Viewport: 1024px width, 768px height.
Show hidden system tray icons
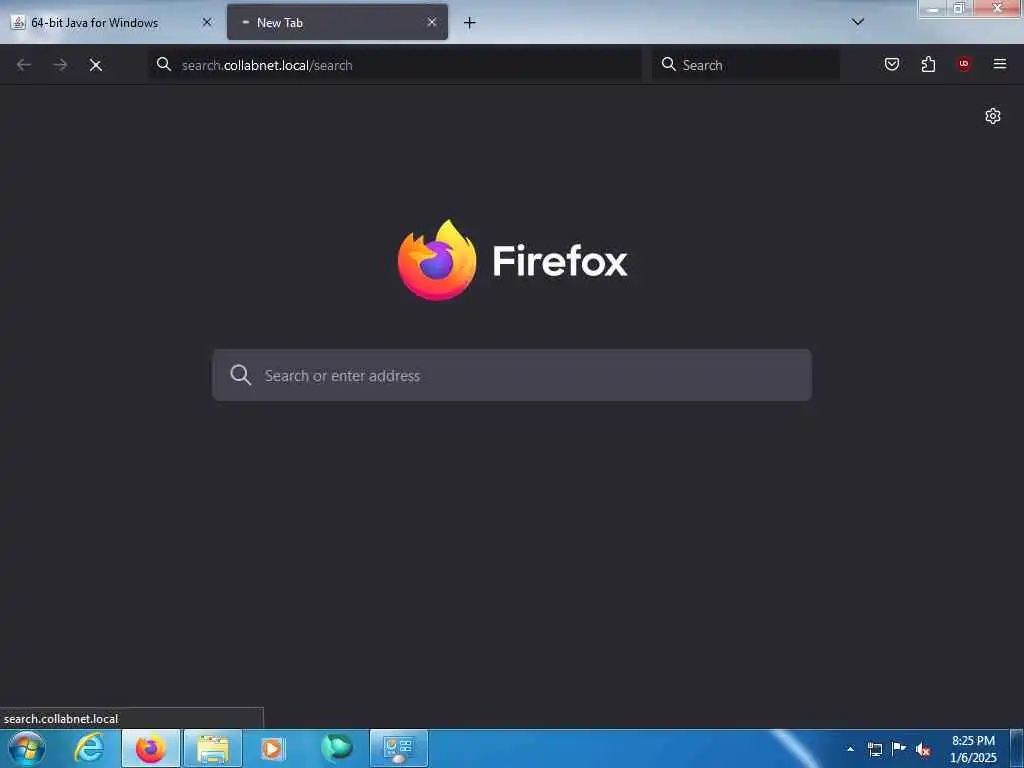pyautogui.click(x=850, y=749)
